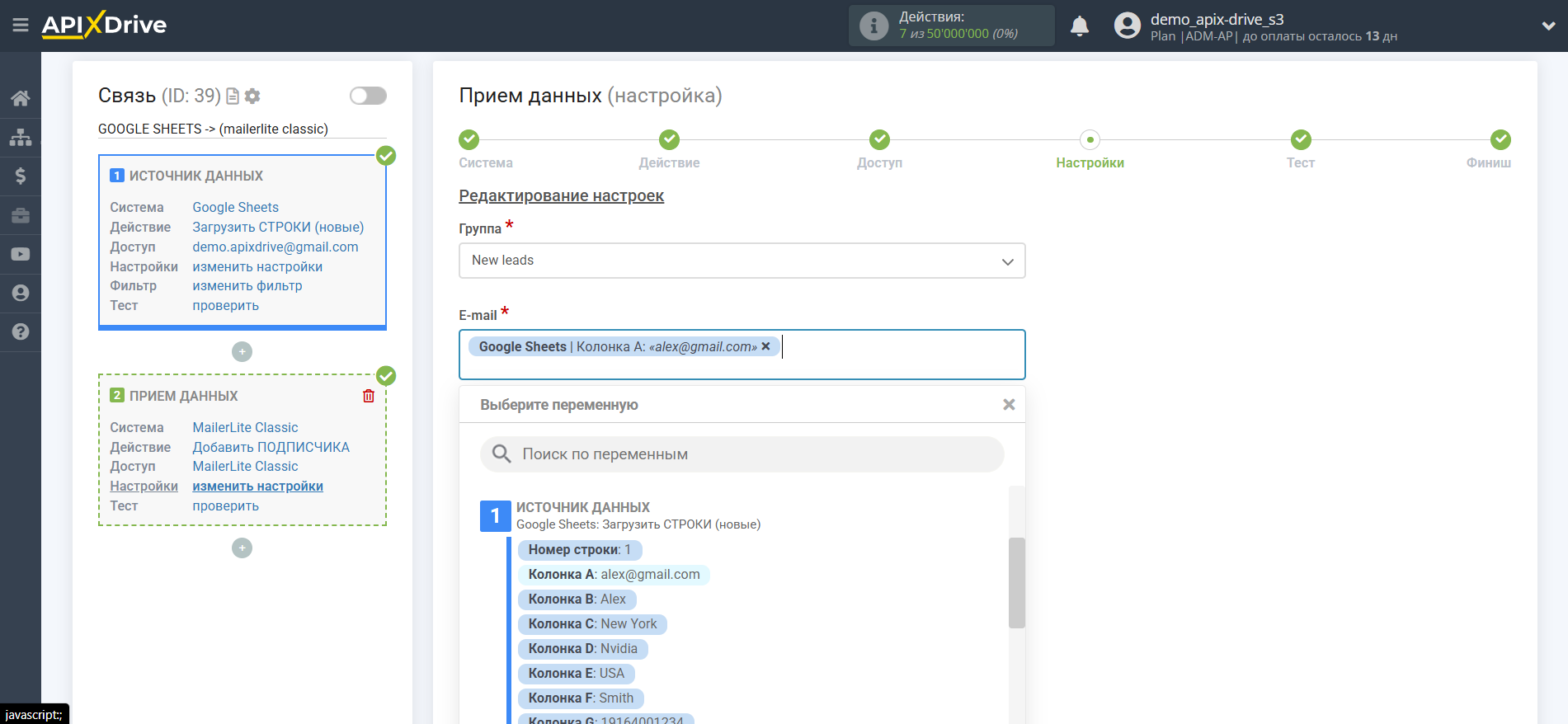The height and width of the screenshot is (724, 1568).
Task: Go to 'Финиш' step
Action: [1489, 163]
